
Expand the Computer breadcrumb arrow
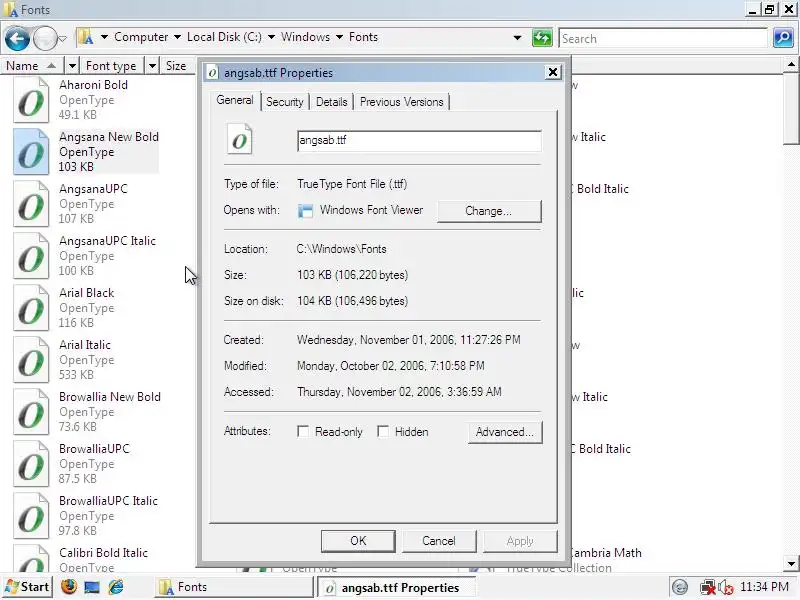click(x=177, y=37)
